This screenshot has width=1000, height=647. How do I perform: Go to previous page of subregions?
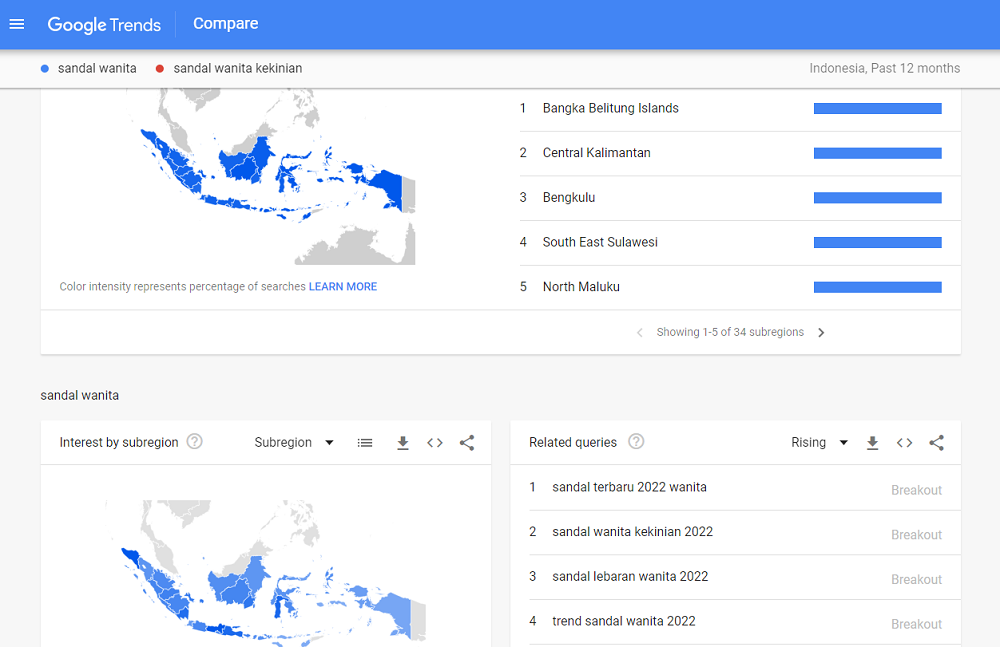coord(640,333)
